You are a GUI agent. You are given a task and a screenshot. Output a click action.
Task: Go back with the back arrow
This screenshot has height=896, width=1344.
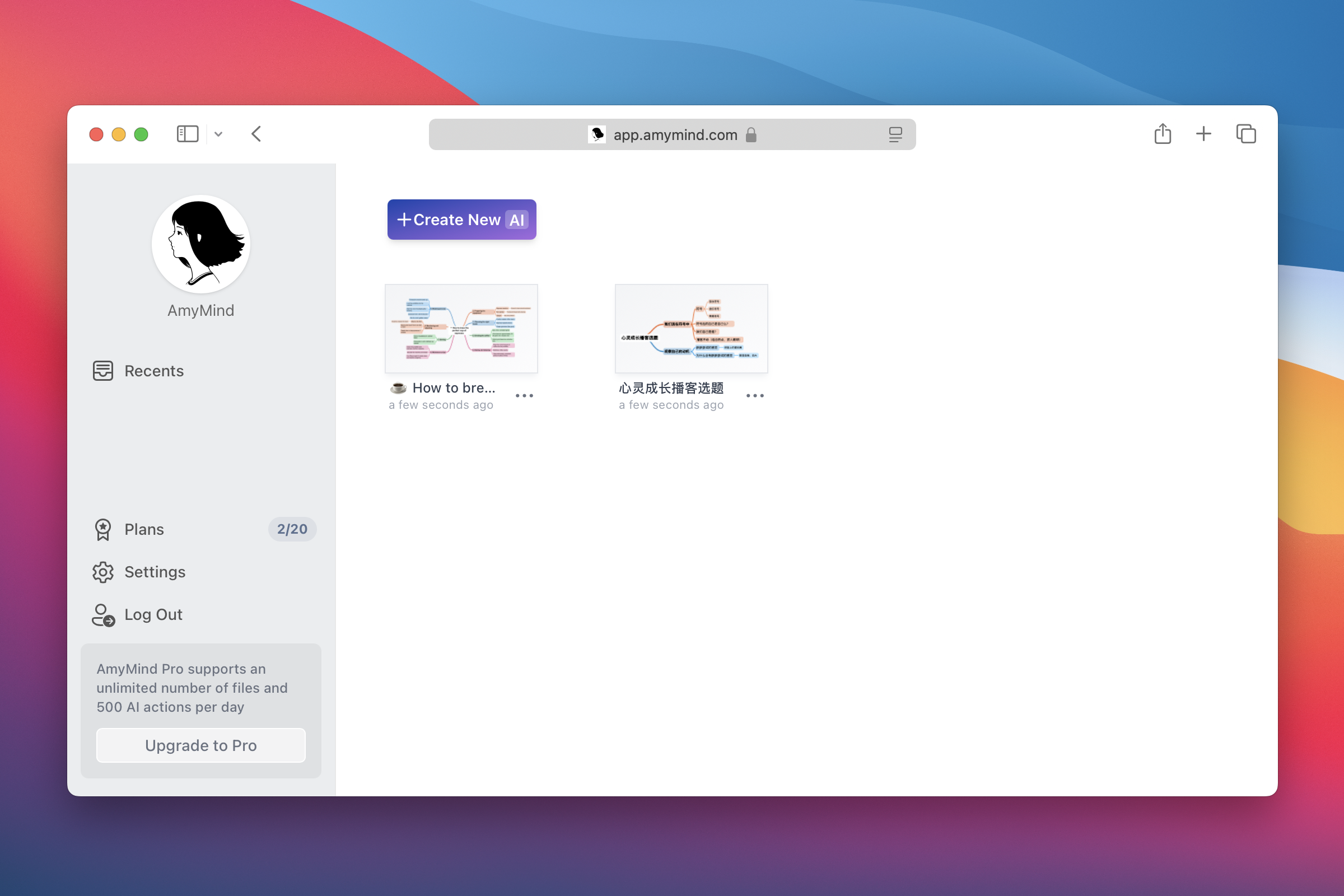[256, 134]
